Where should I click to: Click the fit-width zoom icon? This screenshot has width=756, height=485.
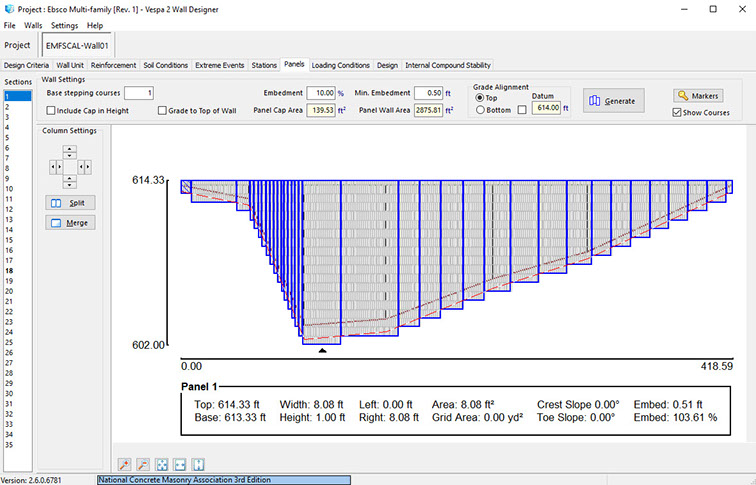click(x=180, y=465)
